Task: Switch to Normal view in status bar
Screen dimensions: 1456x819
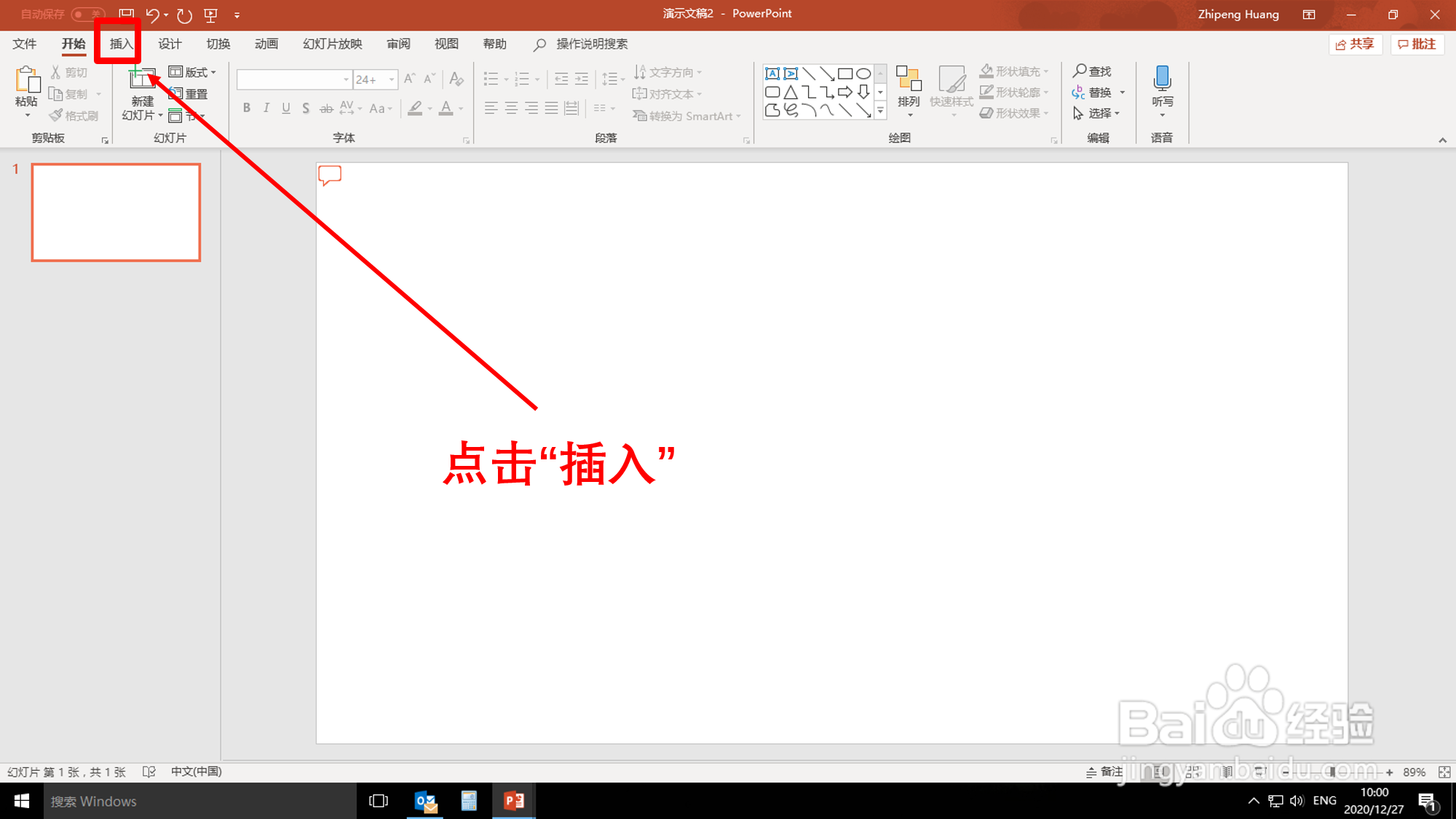Action: click(1160, 772)
